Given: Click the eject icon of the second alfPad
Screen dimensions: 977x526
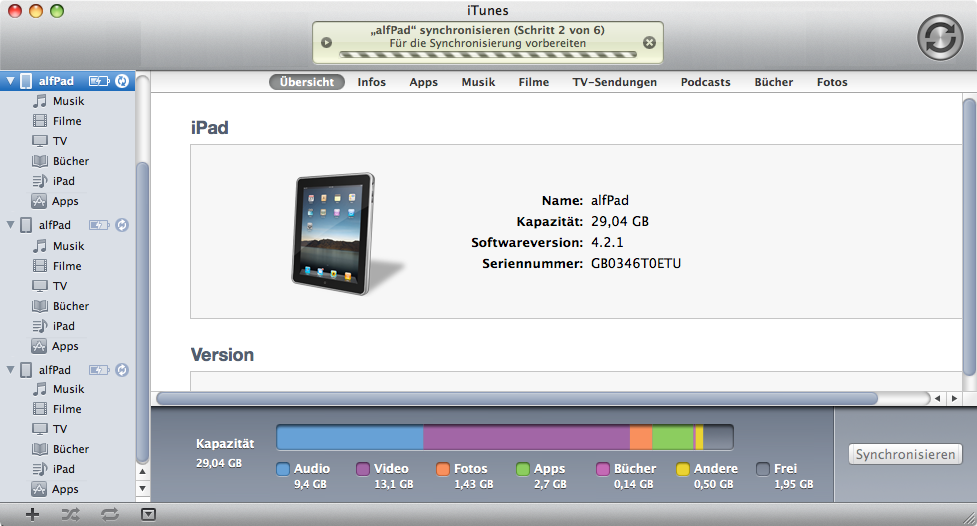Looking at the screenshot, I should (122, 225).
